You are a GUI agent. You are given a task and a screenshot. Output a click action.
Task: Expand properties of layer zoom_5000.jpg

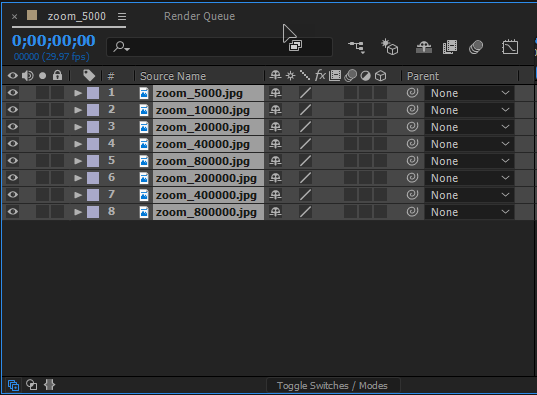(78, 93)
